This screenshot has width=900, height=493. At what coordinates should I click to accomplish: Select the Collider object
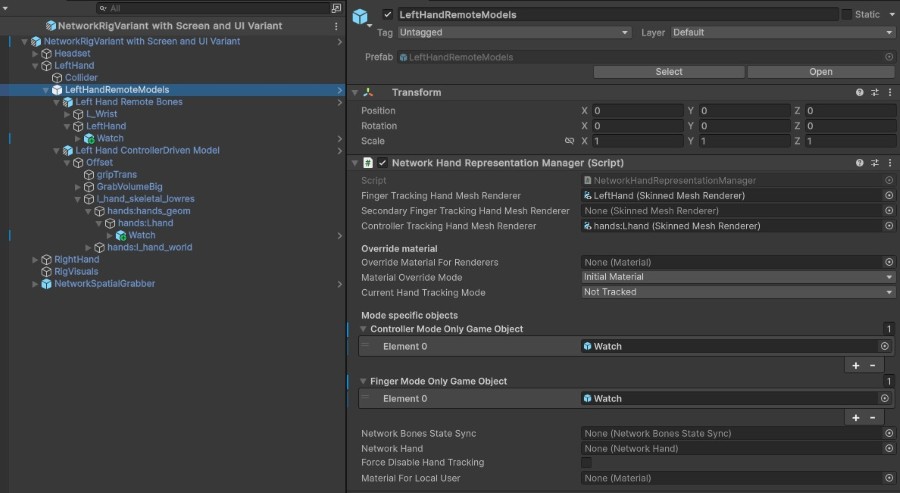(x=81, y=77)
